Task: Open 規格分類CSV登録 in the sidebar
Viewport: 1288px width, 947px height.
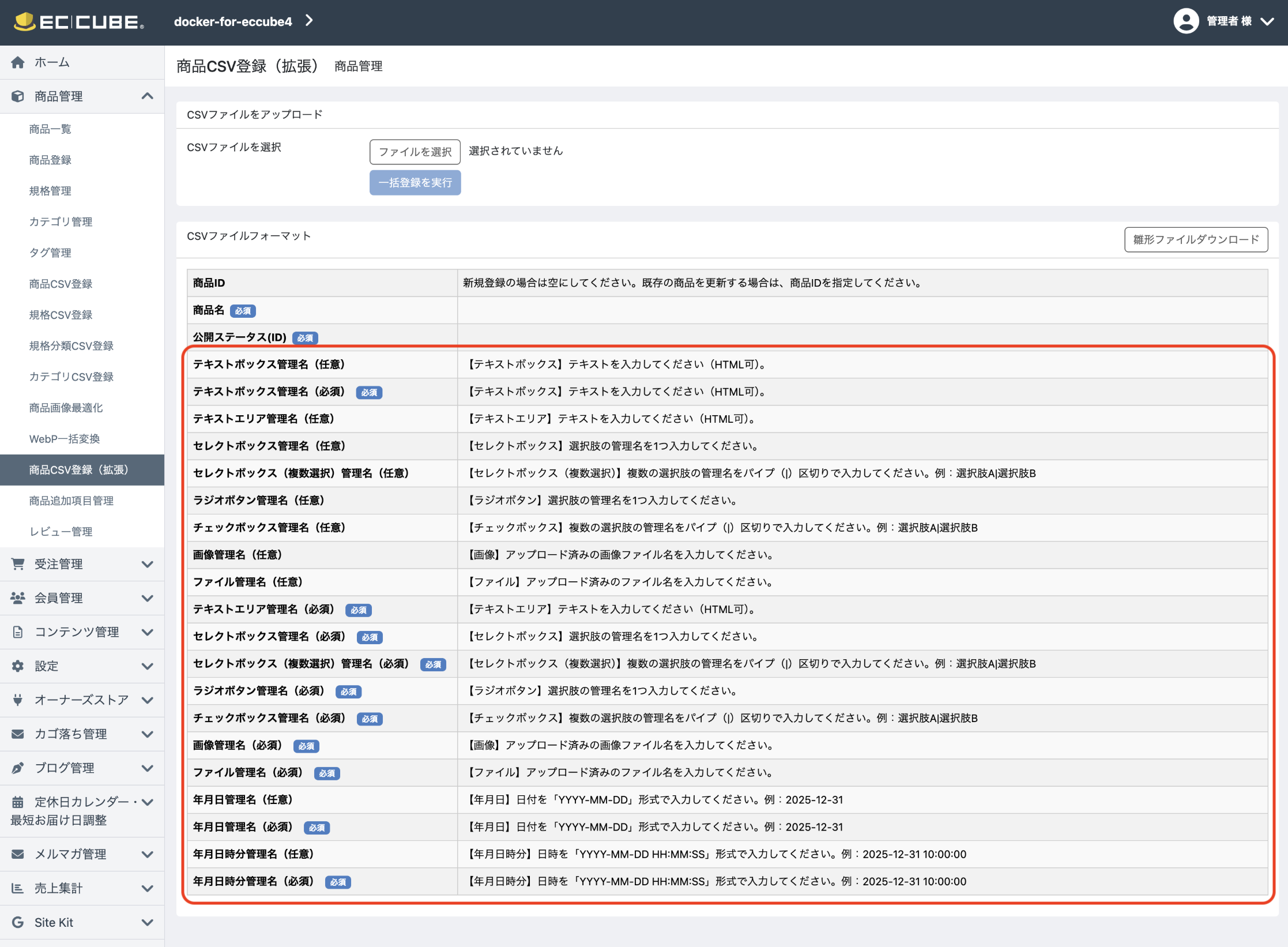Action: pos(82,346)
